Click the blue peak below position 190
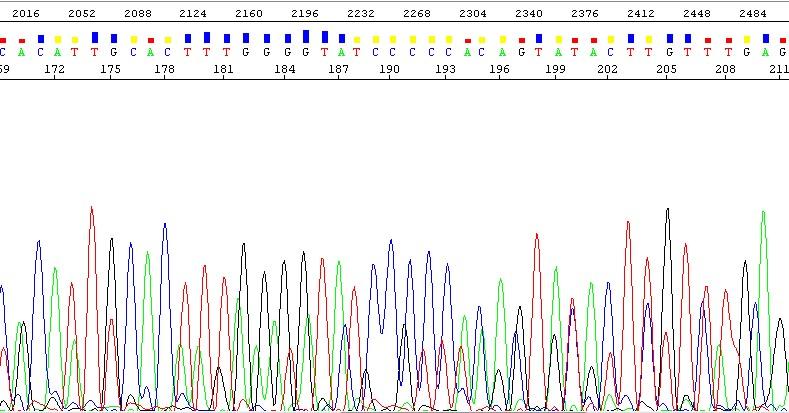 pos(391,242)
